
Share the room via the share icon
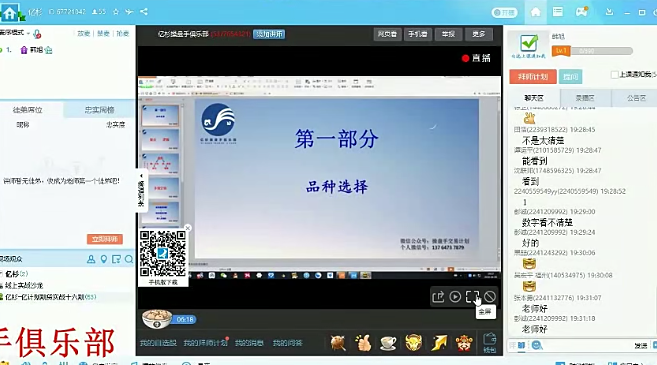pos(144,12)
